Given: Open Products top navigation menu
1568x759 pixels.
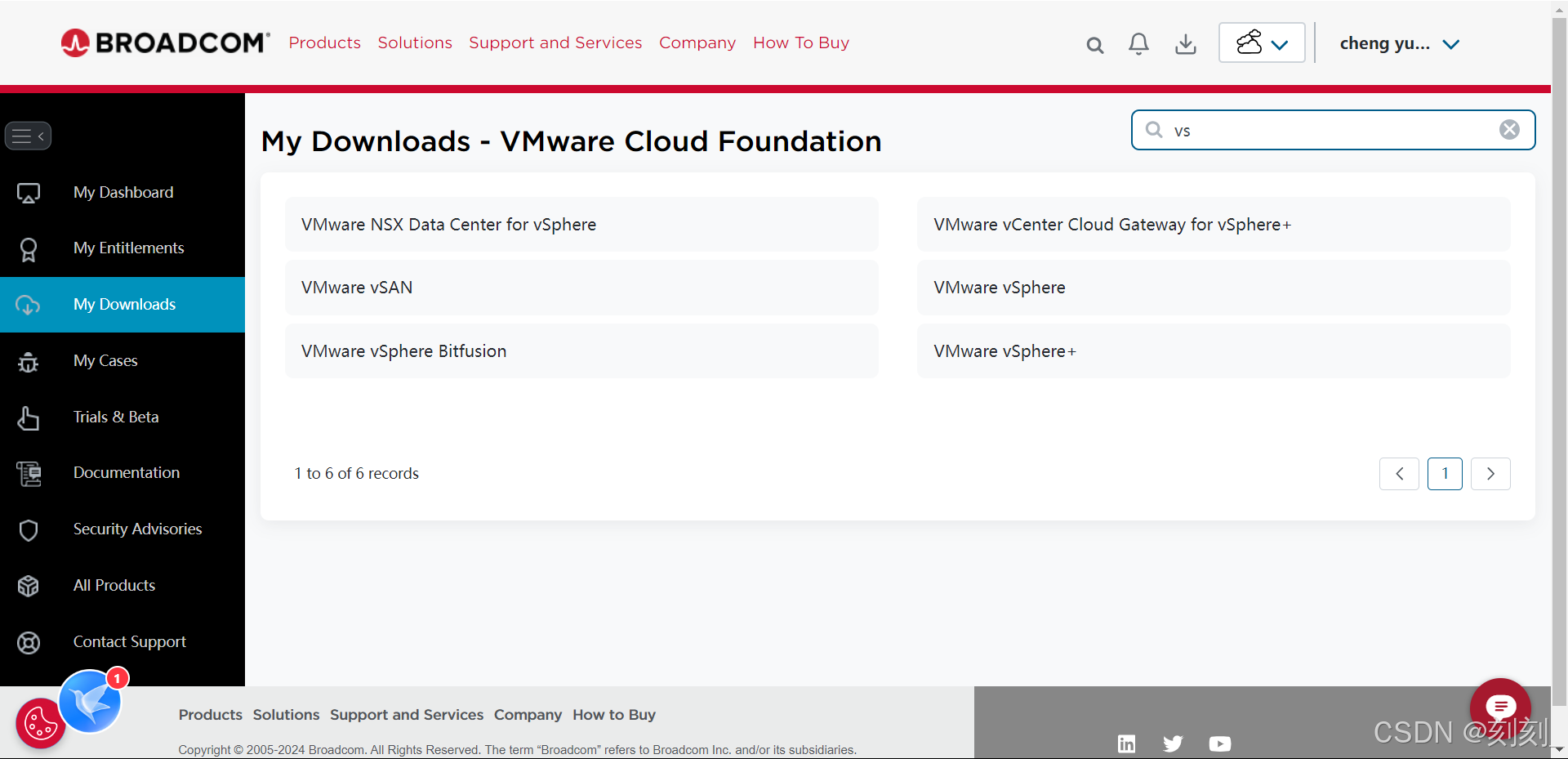Looking at the screenshot, I should 324,42.
